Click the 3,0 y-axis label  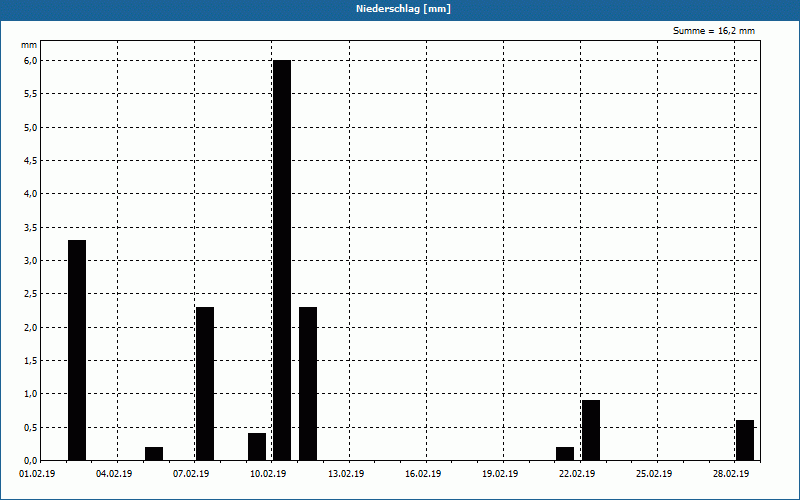(x=31, y=261)
